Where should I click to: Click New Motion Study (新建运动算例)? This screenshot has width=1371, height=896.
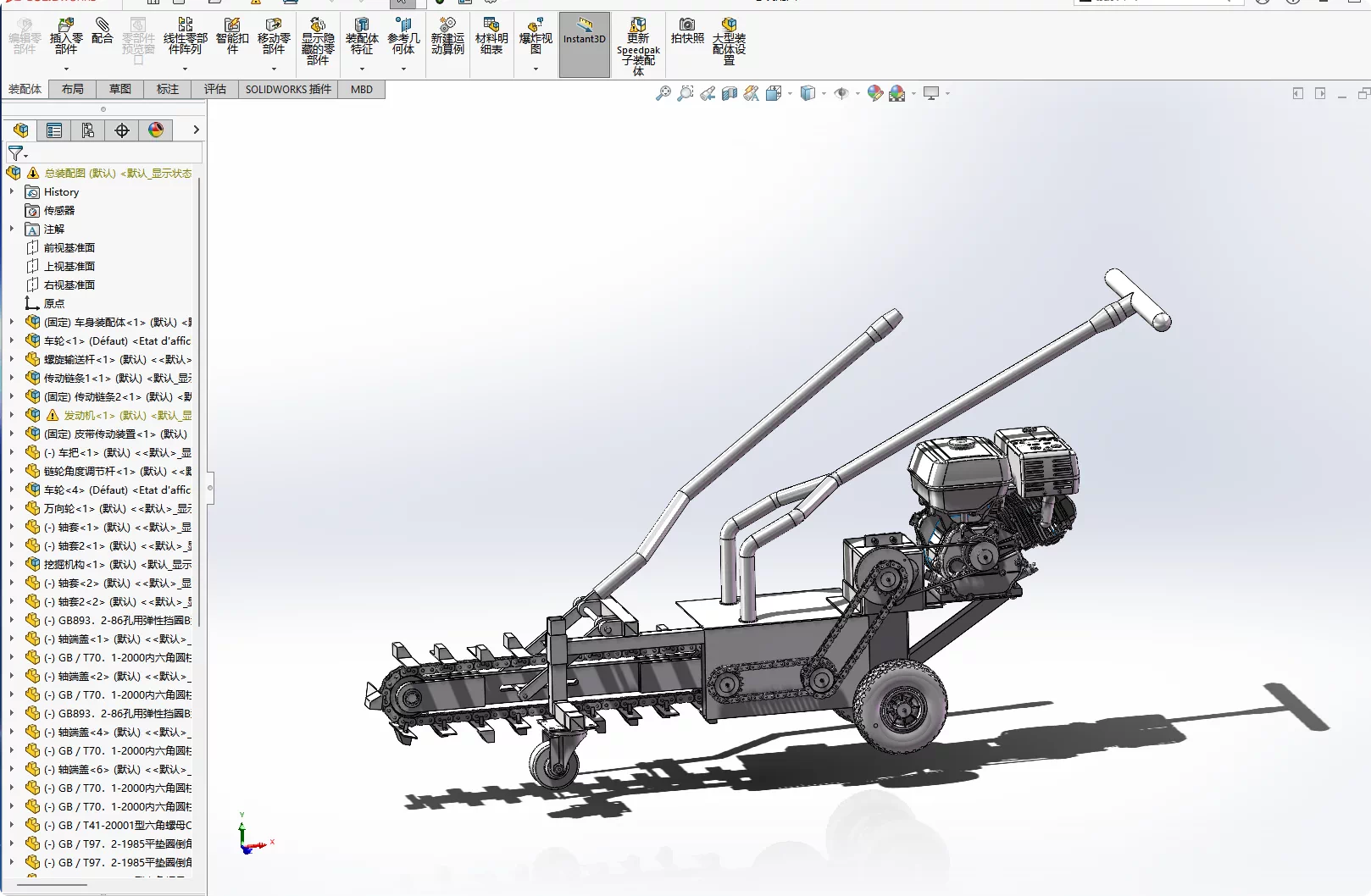pos(447,37)
